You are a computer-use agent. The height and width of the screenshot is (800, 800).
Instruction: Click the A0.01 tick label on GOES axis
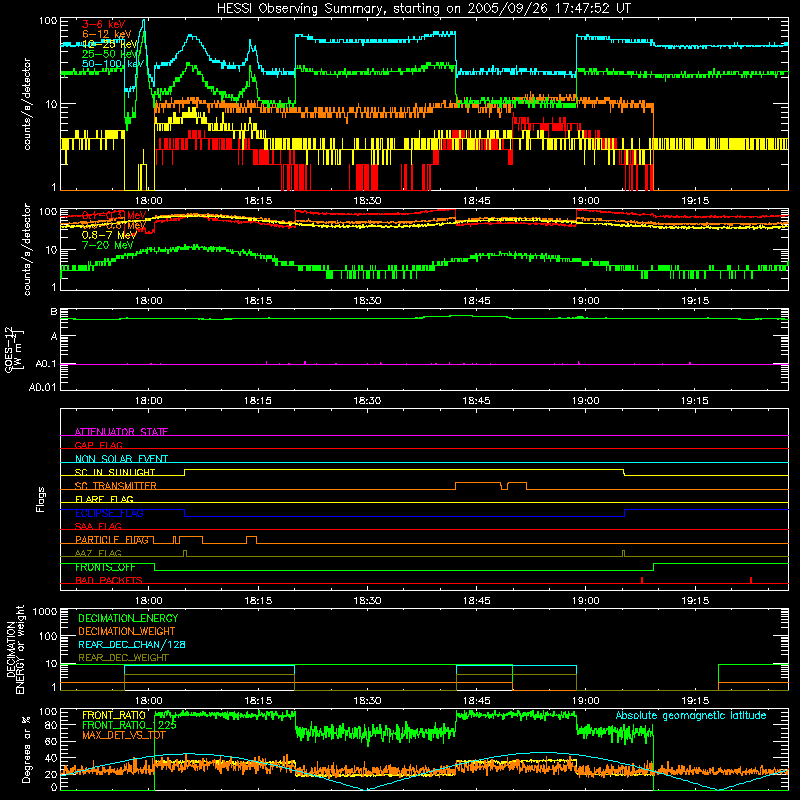(42, 387)
